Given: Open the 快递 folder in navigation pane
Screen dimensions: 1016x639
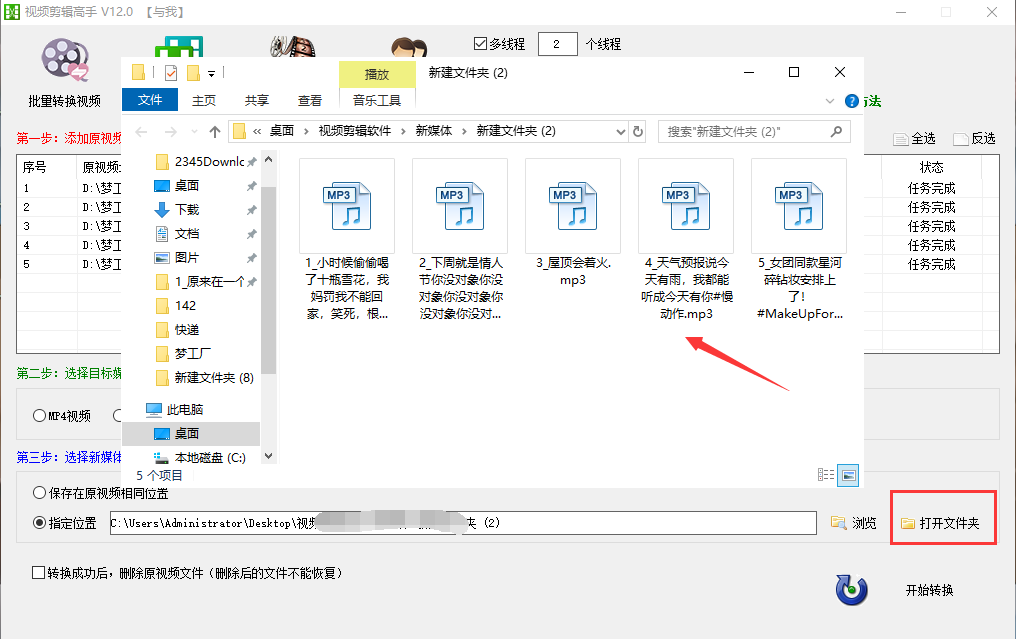Looking at the screenshot, I should click(187, 329).
